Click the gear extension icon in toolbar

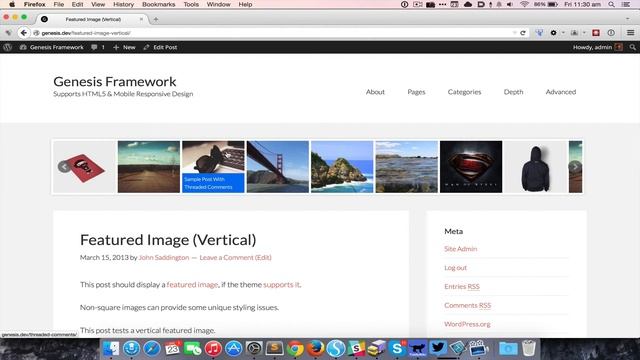pos(553,33)
